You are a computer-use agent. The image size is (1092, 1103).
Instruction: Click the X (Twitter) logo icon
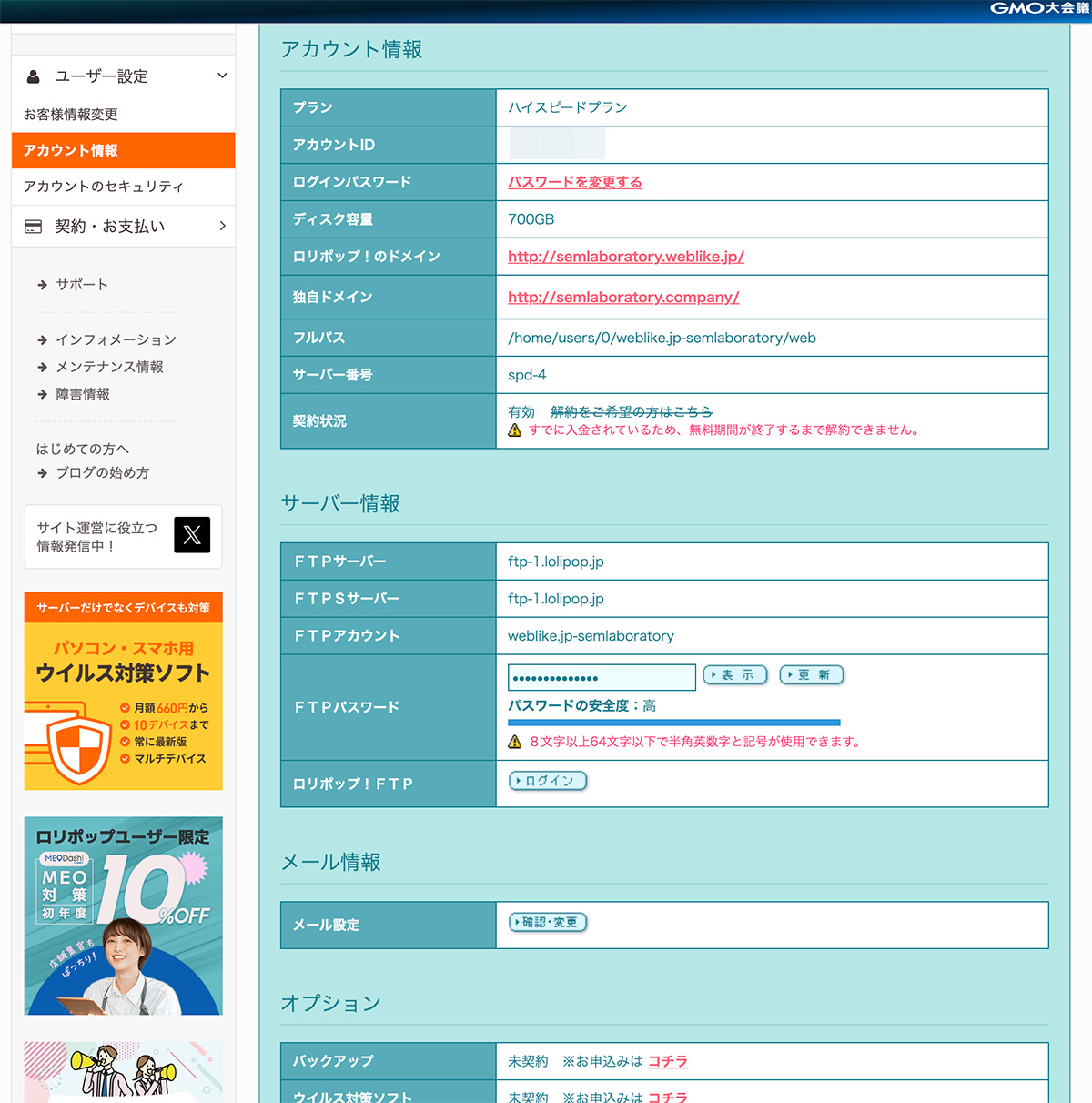click(192, 535)
